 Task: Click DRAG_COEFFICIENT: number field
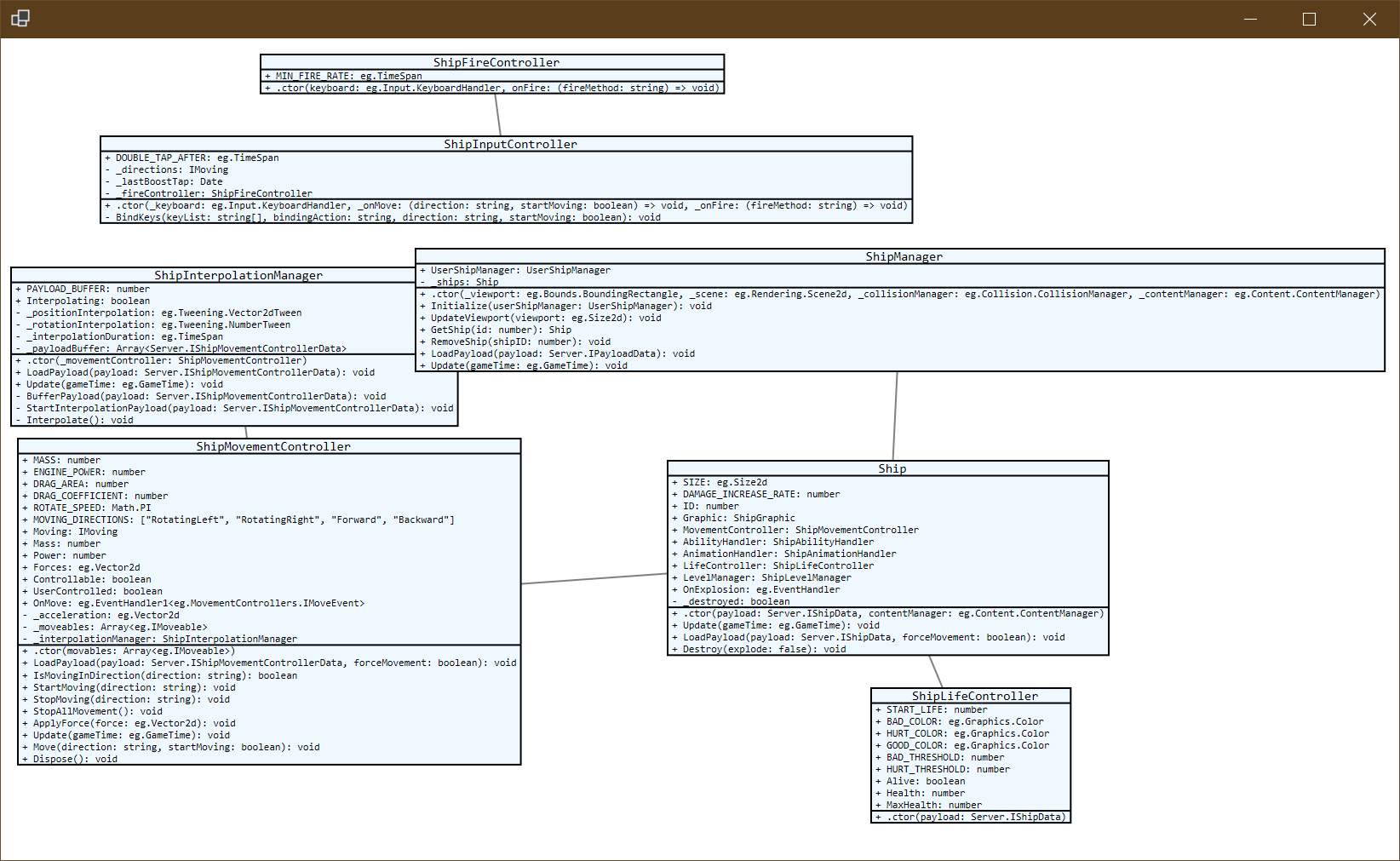click(x=95, y=496)
